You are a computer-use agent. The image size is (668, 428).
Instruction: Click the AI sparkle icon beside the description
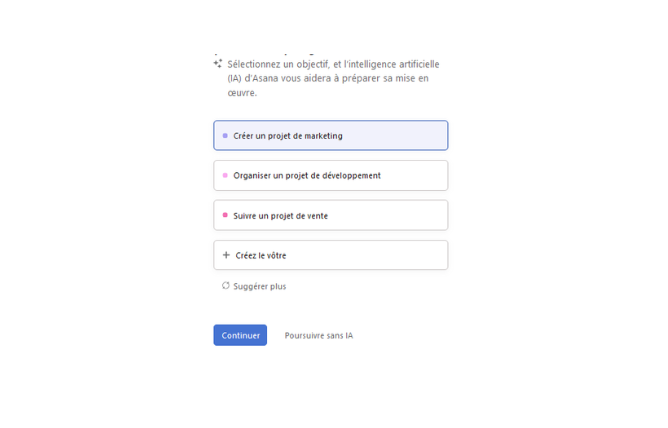pos(218,64)
